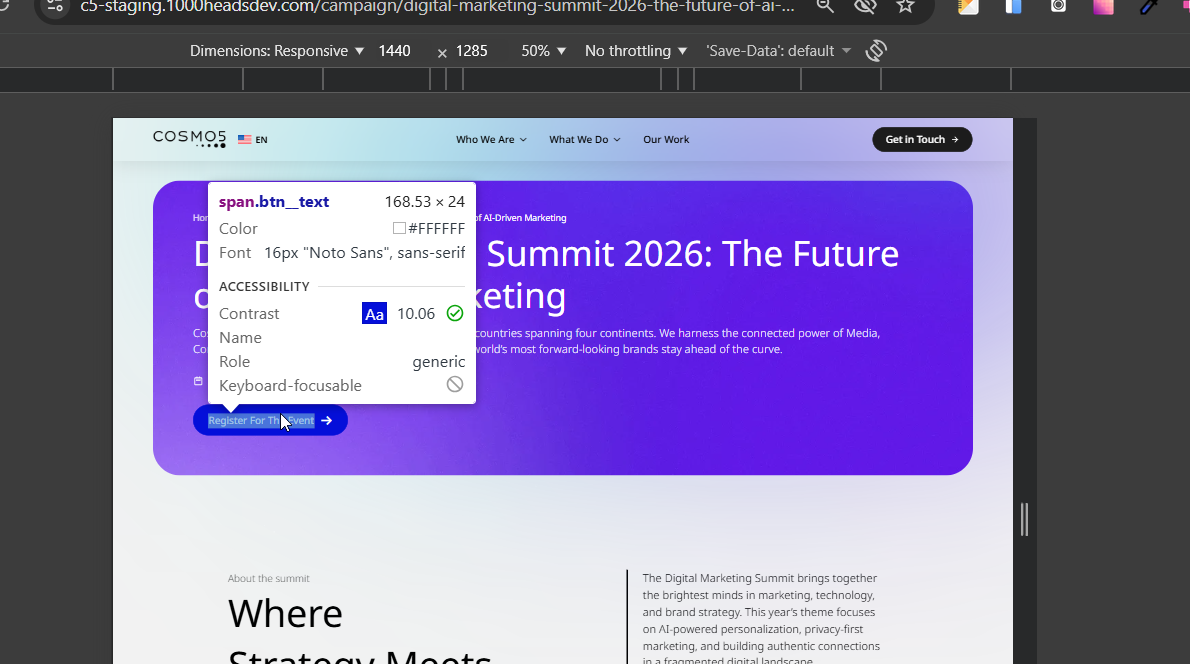The image size is (1190, 664).
Task: Open the Dimensions: Responsive dropdown
Action: 277,51
